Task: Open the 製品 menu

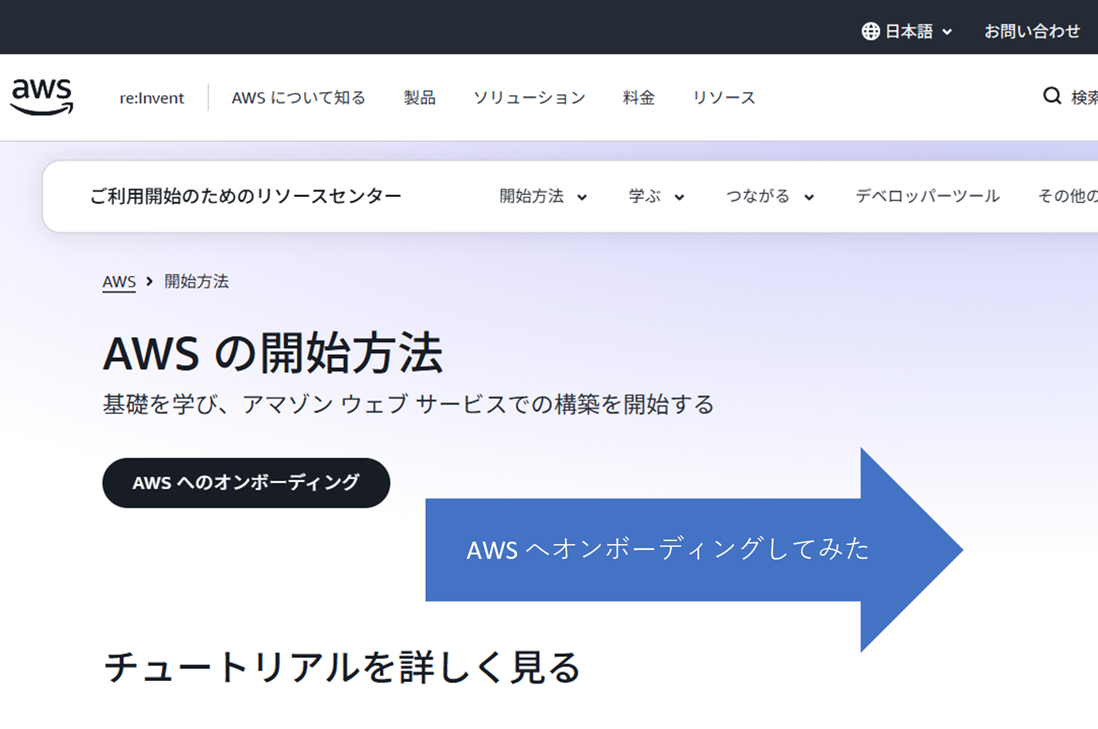Action: [x=419, y=97]
